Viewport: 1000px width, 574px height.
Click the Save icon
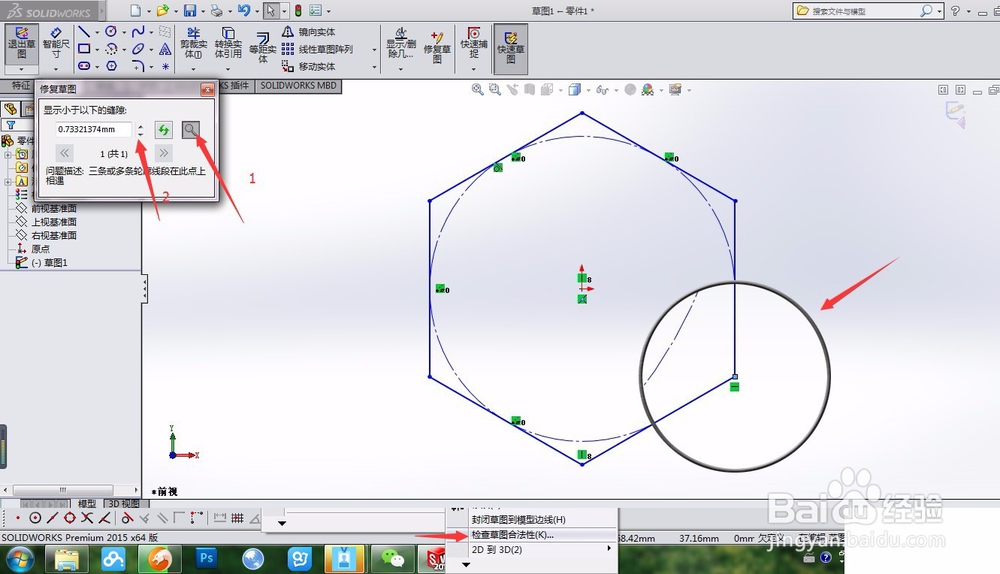click(189, 10)
